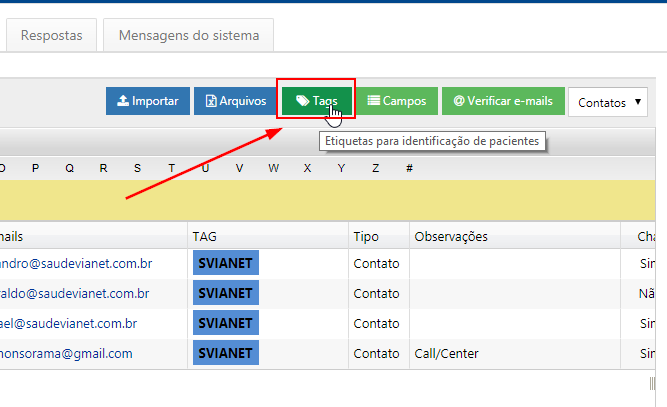Filter contacts by letter Q
The width and height of the screenshot is (667, 407).
69,168
